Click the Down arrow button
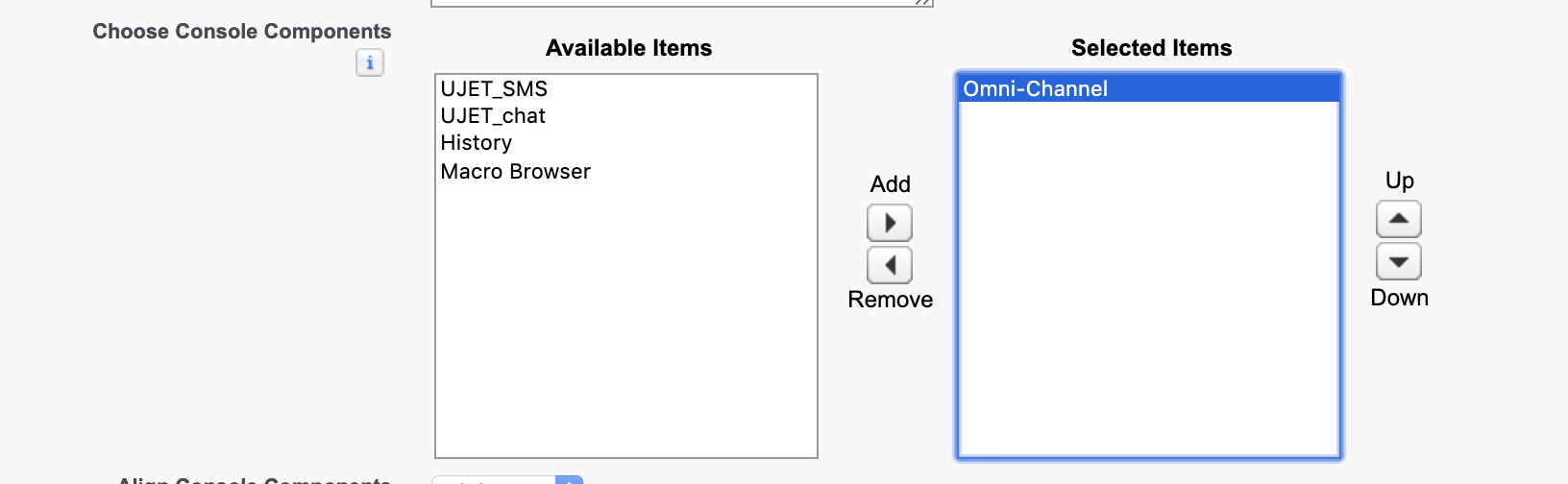 pyautogui.click(x=1398, y=261)
